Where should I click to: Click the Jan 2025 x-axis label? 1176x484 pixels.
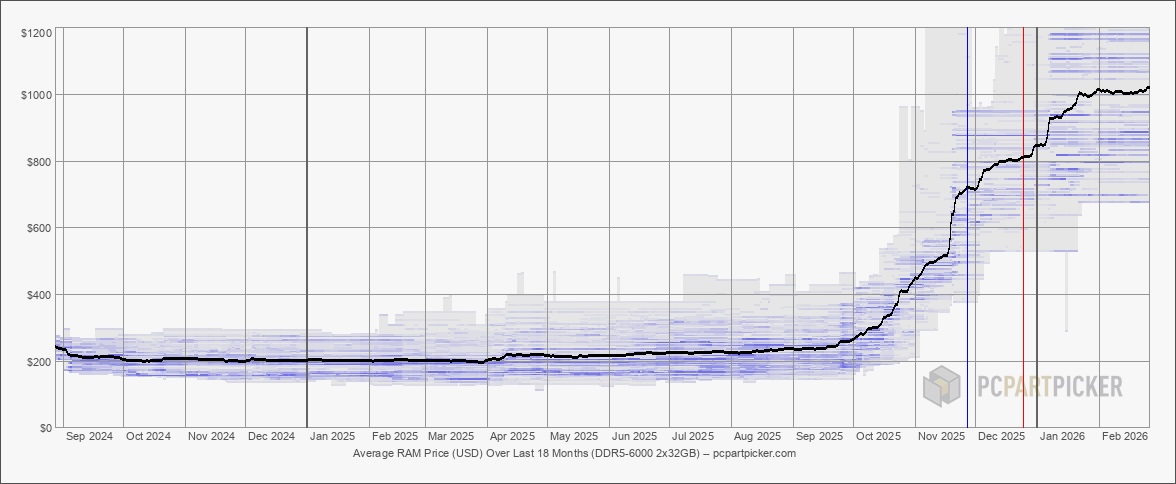pyautogui.click(x=331, y=437)
